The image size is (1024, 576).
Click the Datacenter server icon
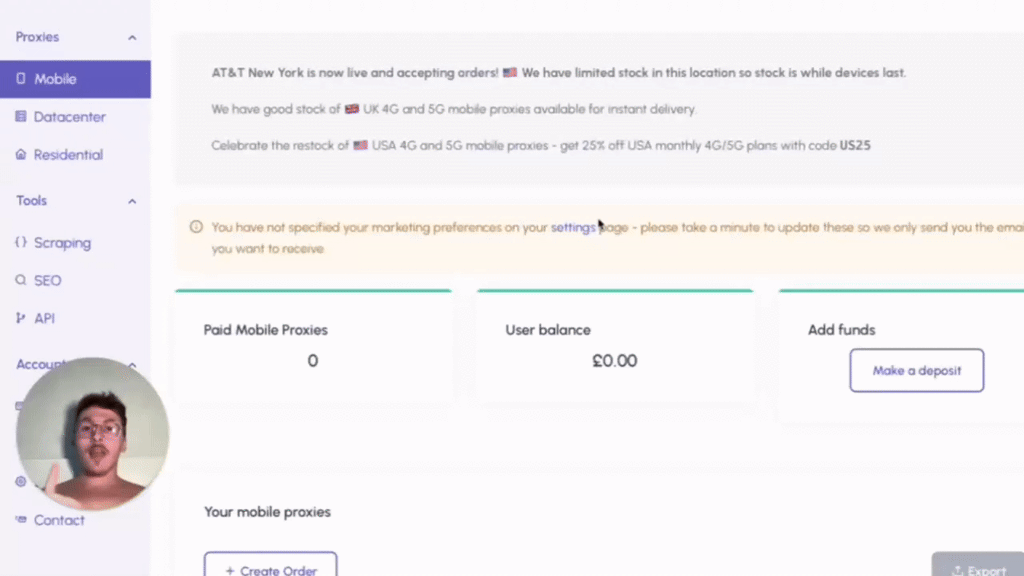click(x=22, y=117)
